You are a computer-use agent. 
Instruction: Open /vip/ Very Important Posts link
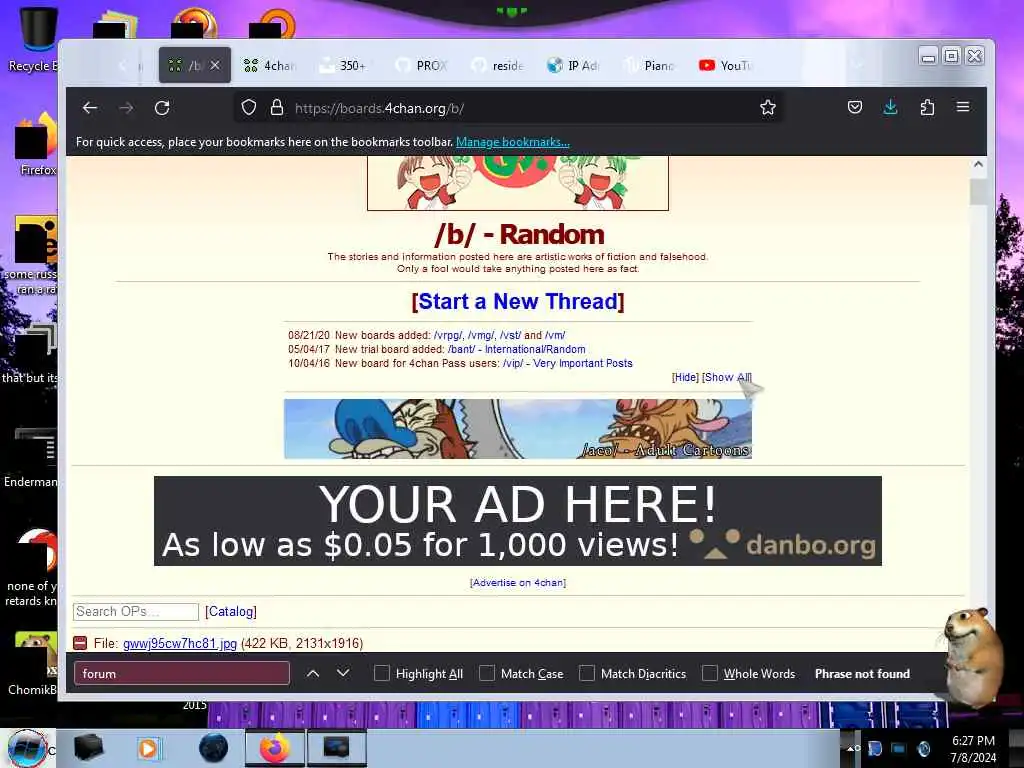[568, 363]
